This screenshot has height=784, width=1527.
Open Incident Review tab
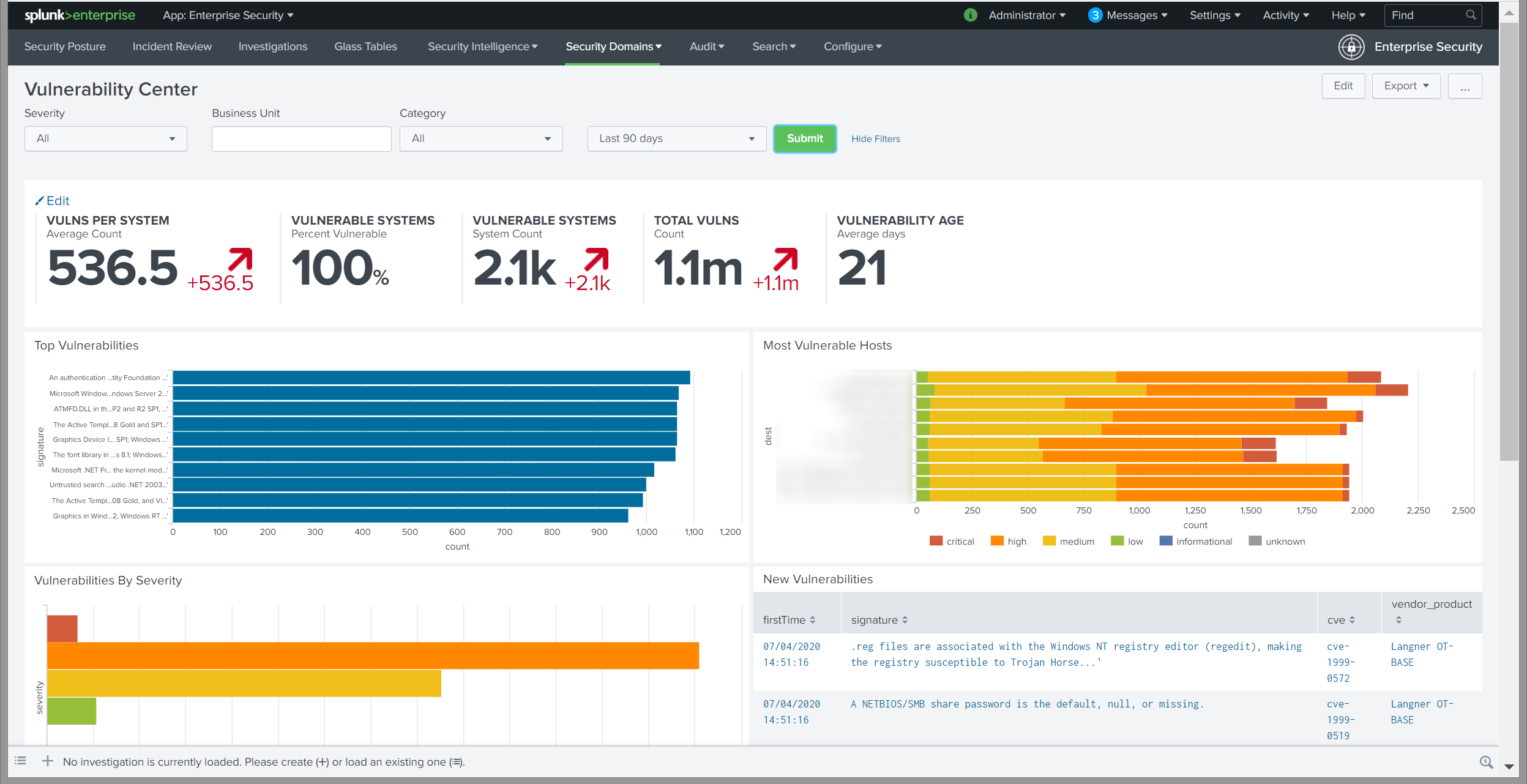click(x=172, y=47)
